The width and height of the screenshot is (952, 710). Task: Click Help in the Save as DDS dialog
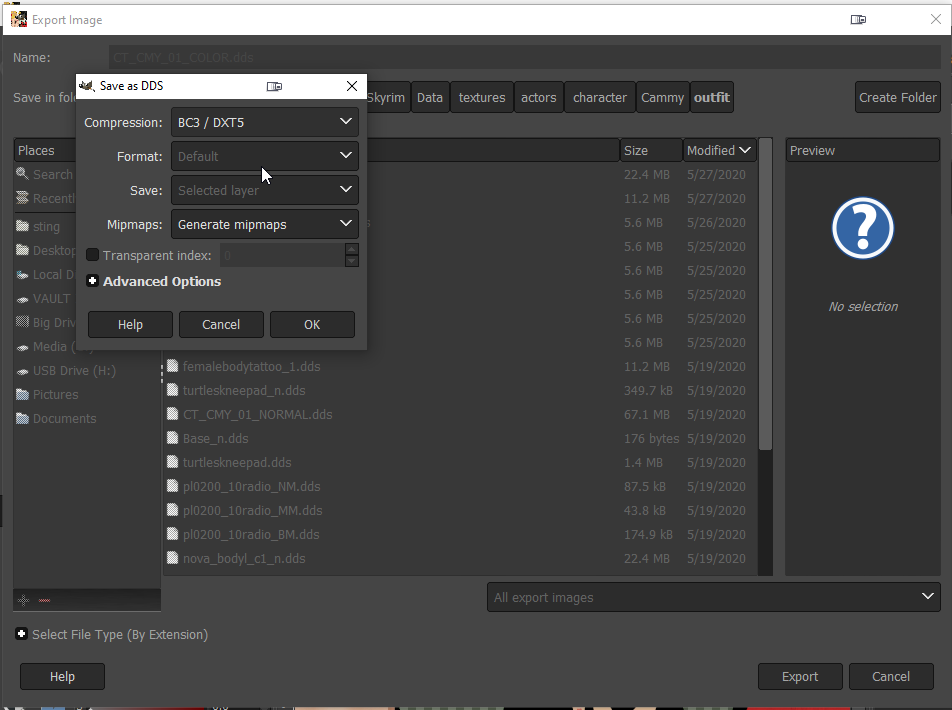click(x=131, y=324)
